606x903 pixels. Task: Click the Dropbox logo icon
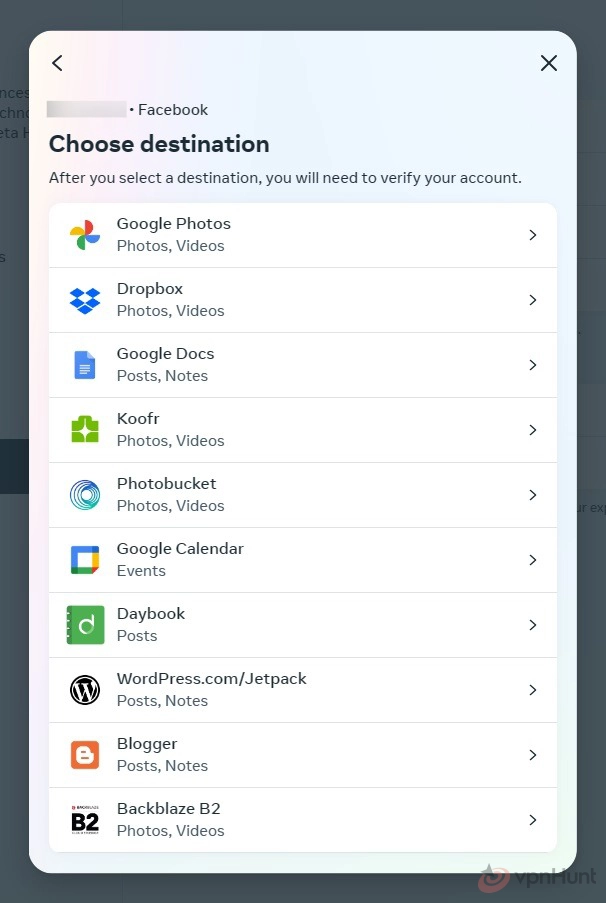click(x=85, y=300)
